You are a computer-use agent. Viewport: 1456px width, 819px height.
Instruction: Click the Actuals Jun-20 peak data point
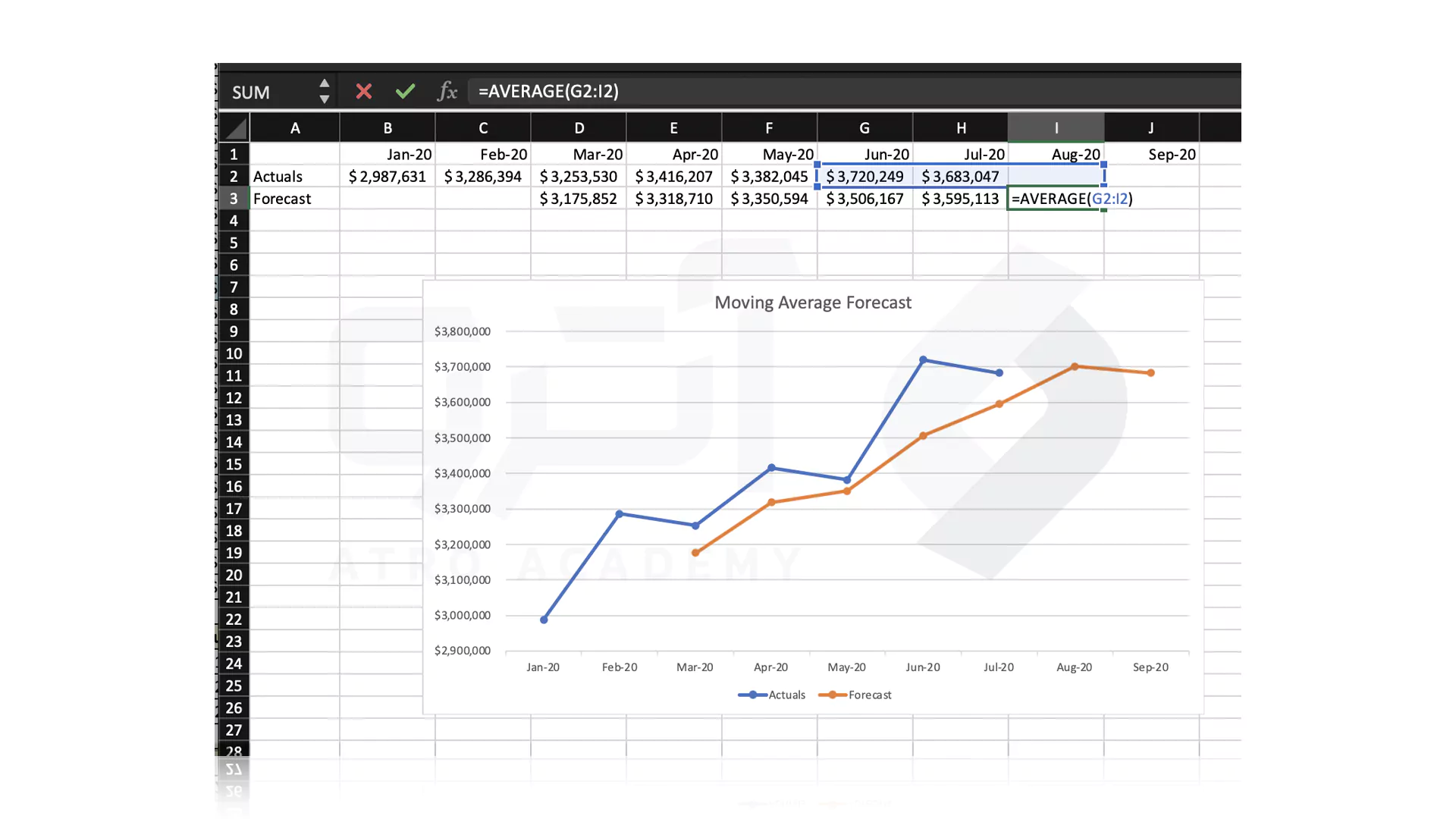pos(923,359)
